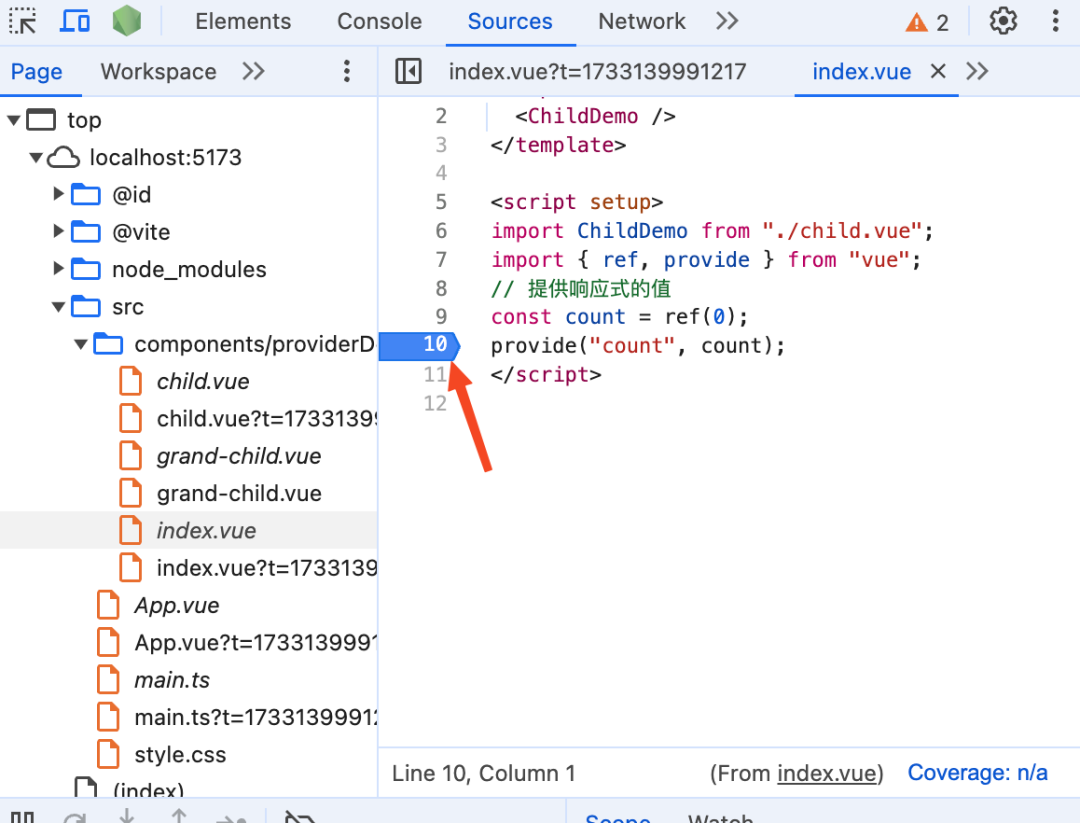Hide the navigator sidebar panel
1080x823 pixels.
pyautogui.click(x=408, y=71)
